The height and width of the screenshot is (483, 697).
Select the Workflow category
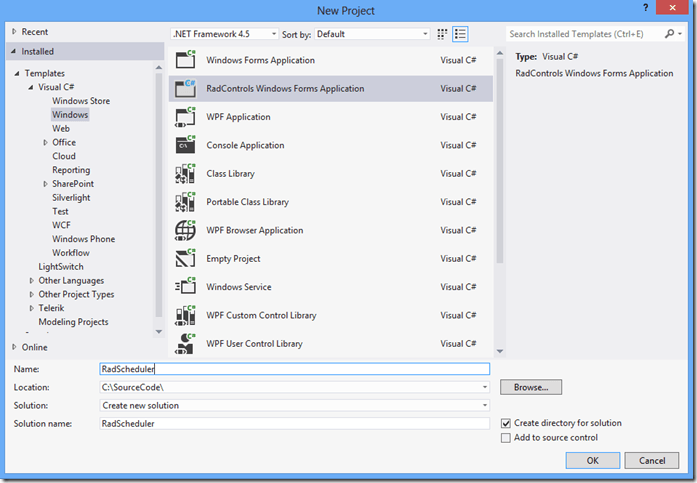point(71,253)
